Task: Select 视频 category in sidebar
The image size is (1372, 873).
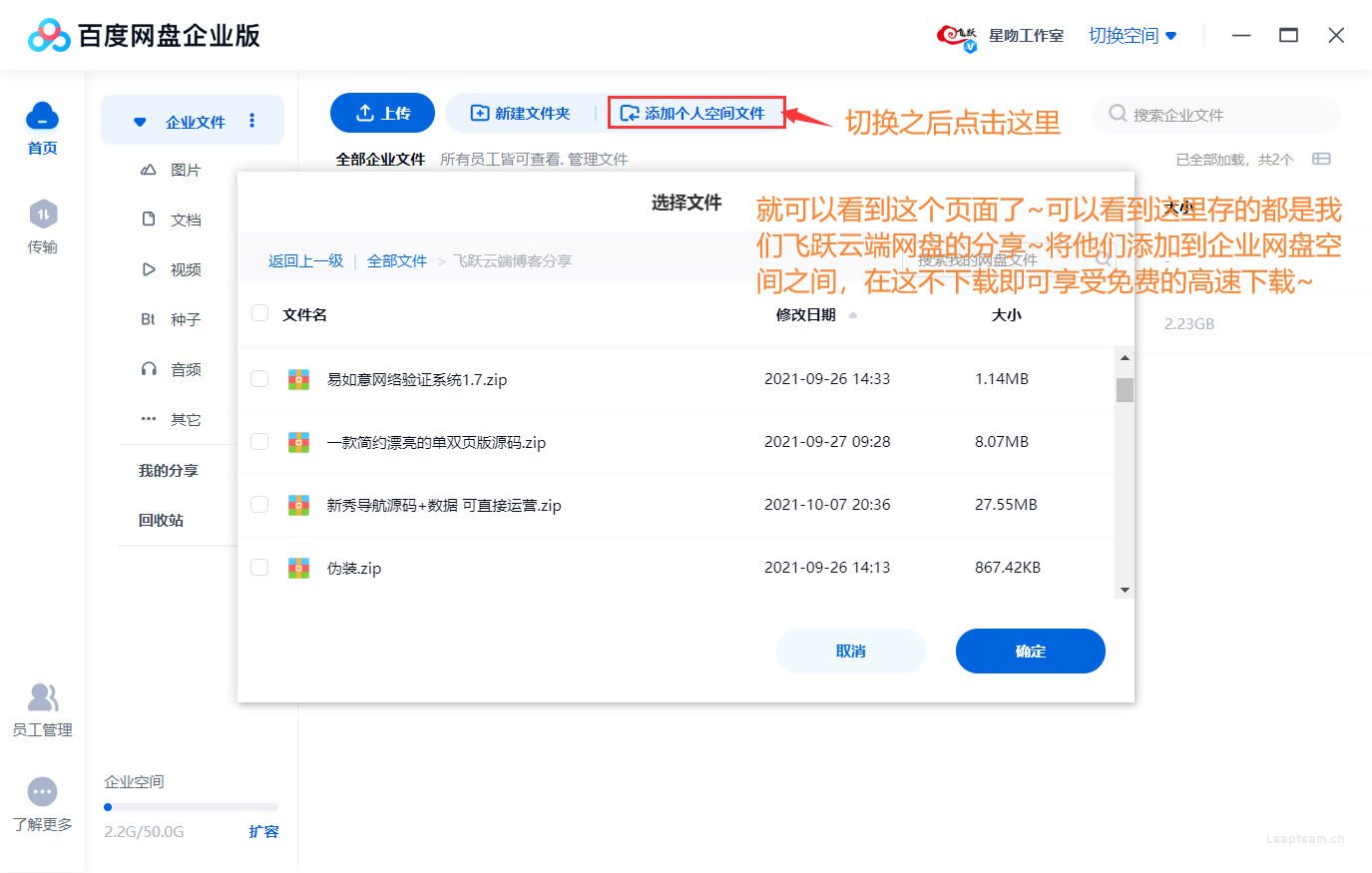Action: point(186,269)
